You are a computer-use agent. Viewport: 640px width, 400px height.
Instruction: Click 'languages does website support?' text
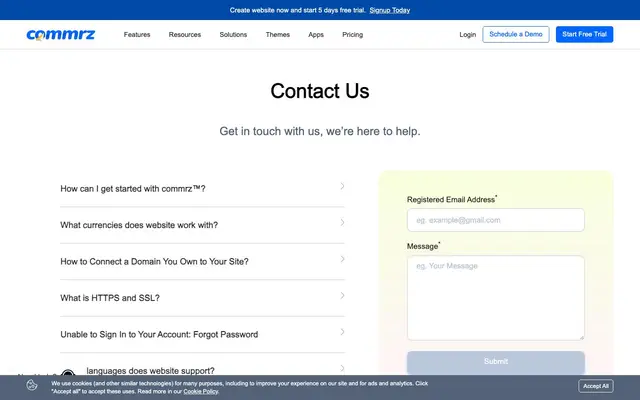point(150,371)
